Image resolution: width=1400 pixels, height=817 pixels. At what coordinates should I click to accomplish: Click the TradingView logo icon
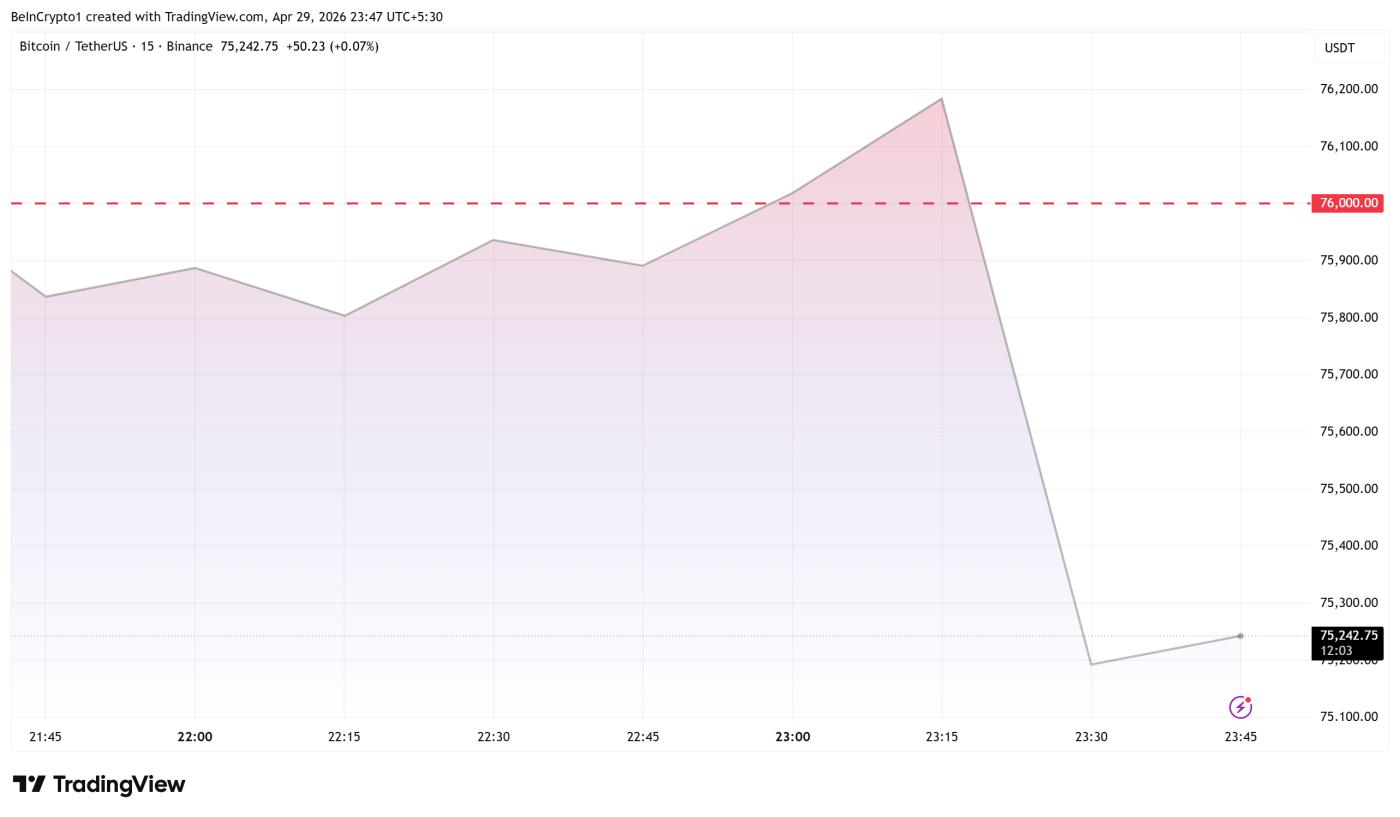point(29,785)
